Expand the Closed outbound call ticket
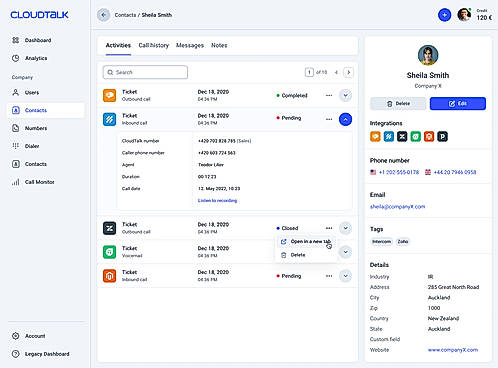498x368 pixels. click(345, 228)
